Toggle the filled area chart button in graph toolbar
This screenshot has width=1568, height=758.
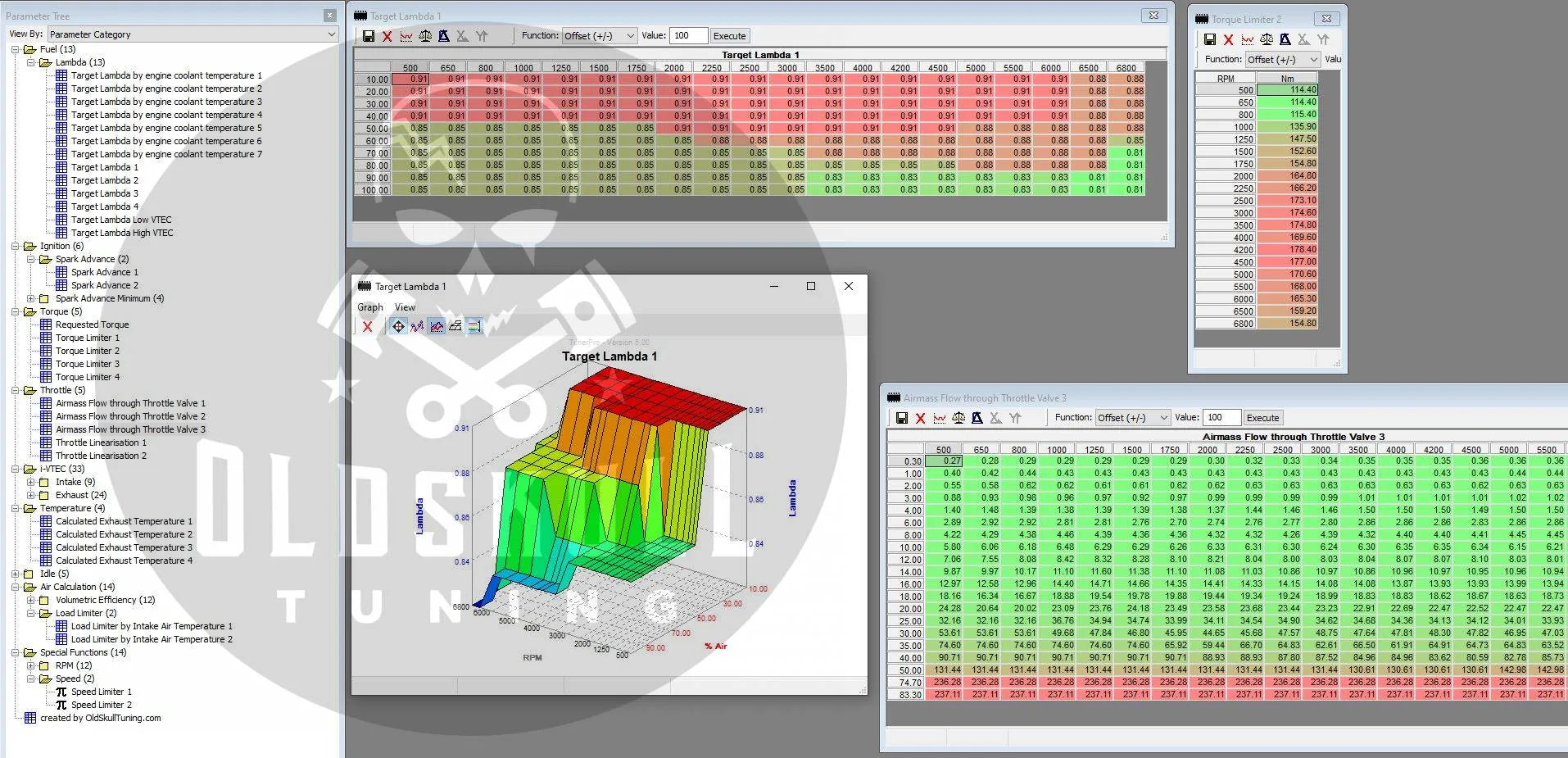point(437,327)
